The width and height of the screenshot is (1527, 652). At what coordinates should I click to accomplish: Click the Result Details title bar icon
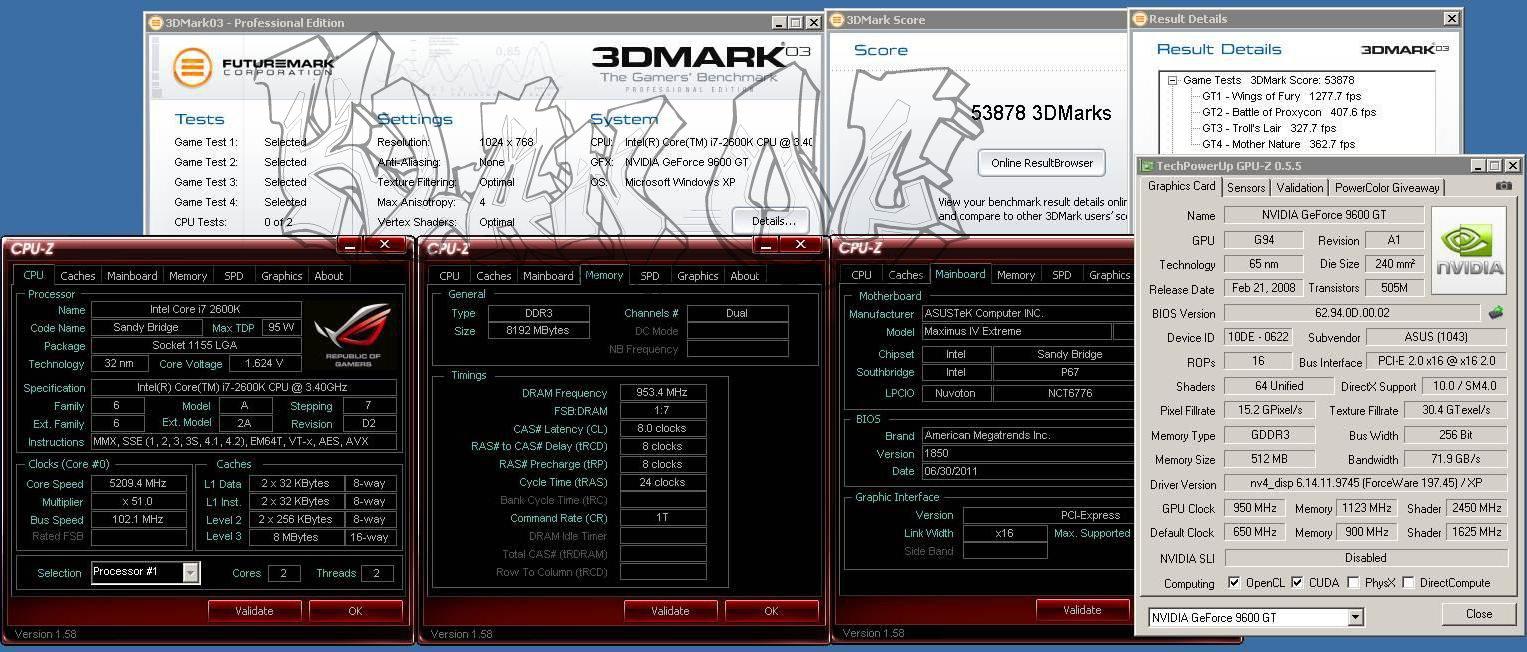(x=1140, y=19)
